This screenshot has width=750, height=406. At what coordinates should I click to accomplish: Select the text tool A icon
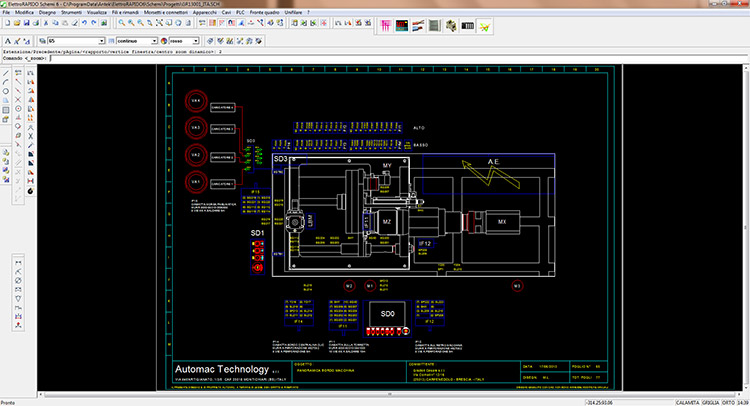click(8, 41)
